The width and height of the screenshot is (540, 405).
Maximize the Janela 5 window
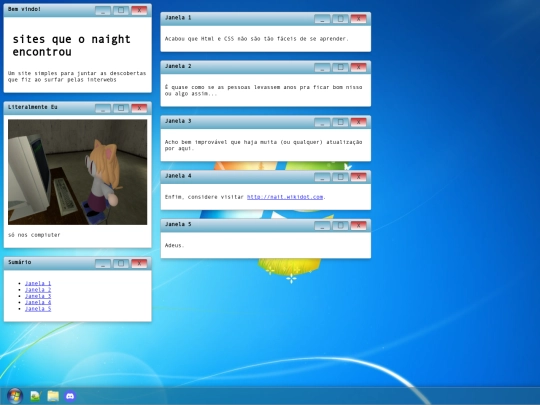point(340,226)
